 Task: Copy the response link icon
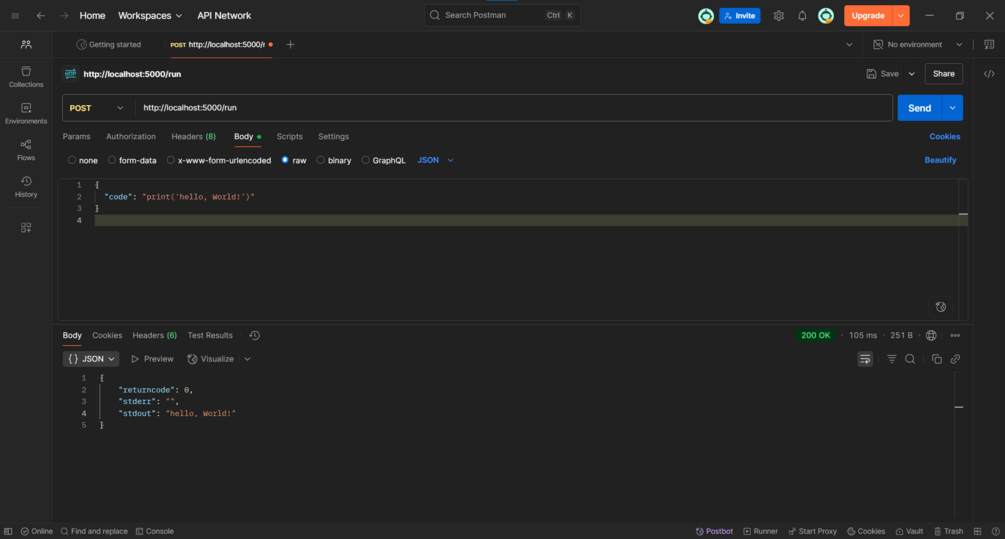click(x=955, y=359)
